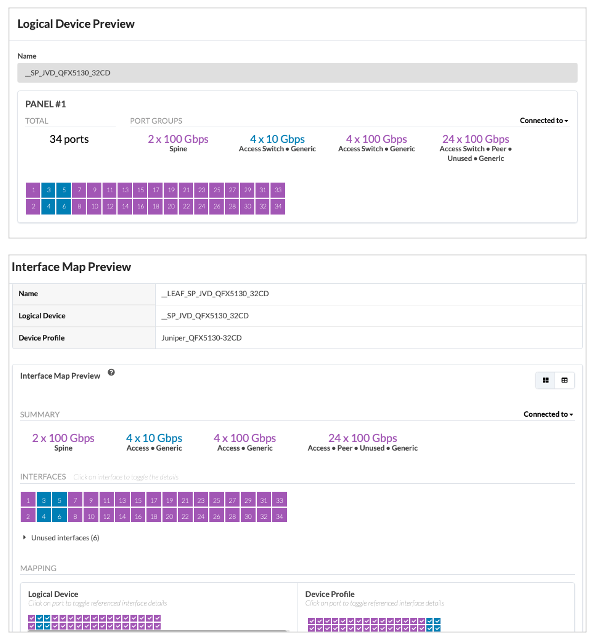Select port 12 in Panel #1
Image resolution: width=596 pixels, height=640 pixels.
coord(110,207)
